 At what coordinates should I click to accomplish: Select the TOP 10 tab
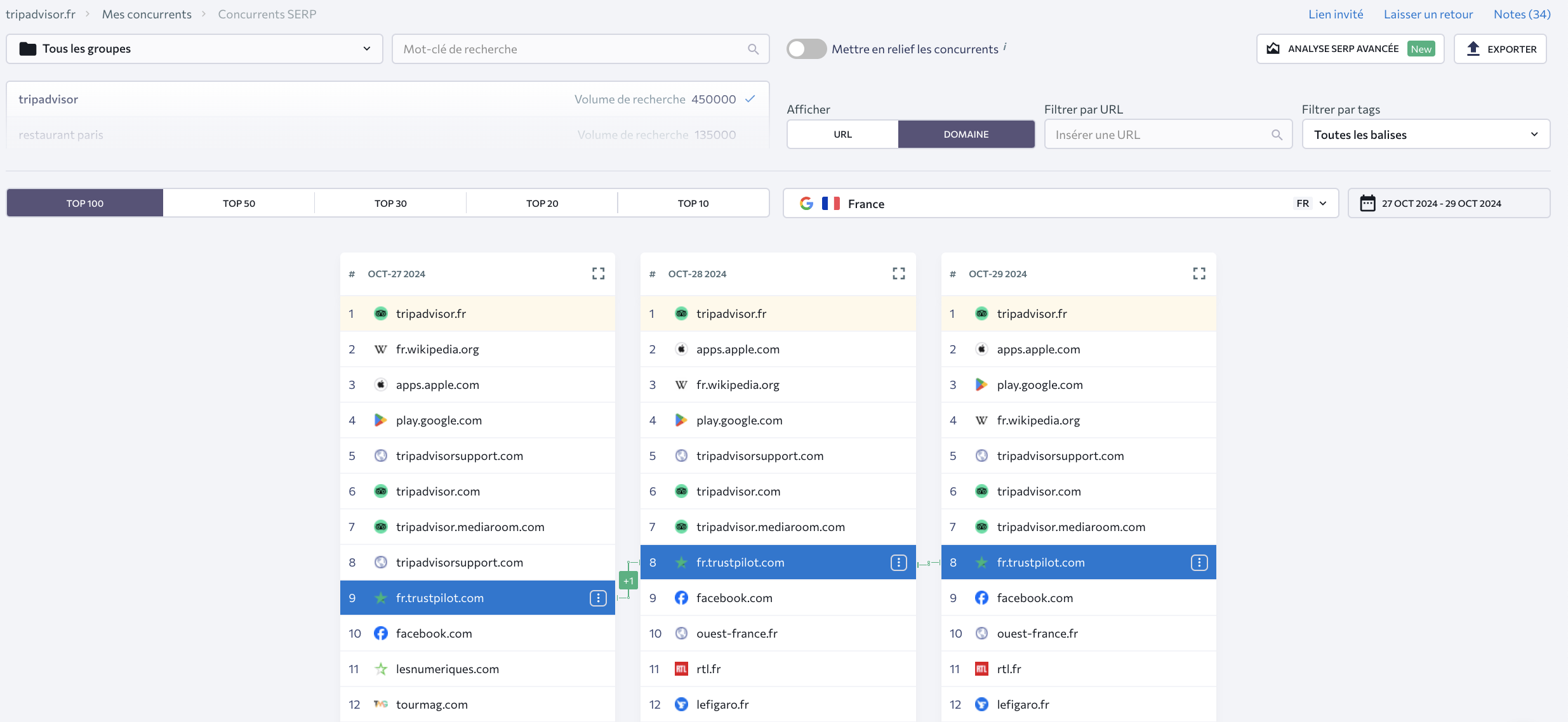[x=693, y=202]
